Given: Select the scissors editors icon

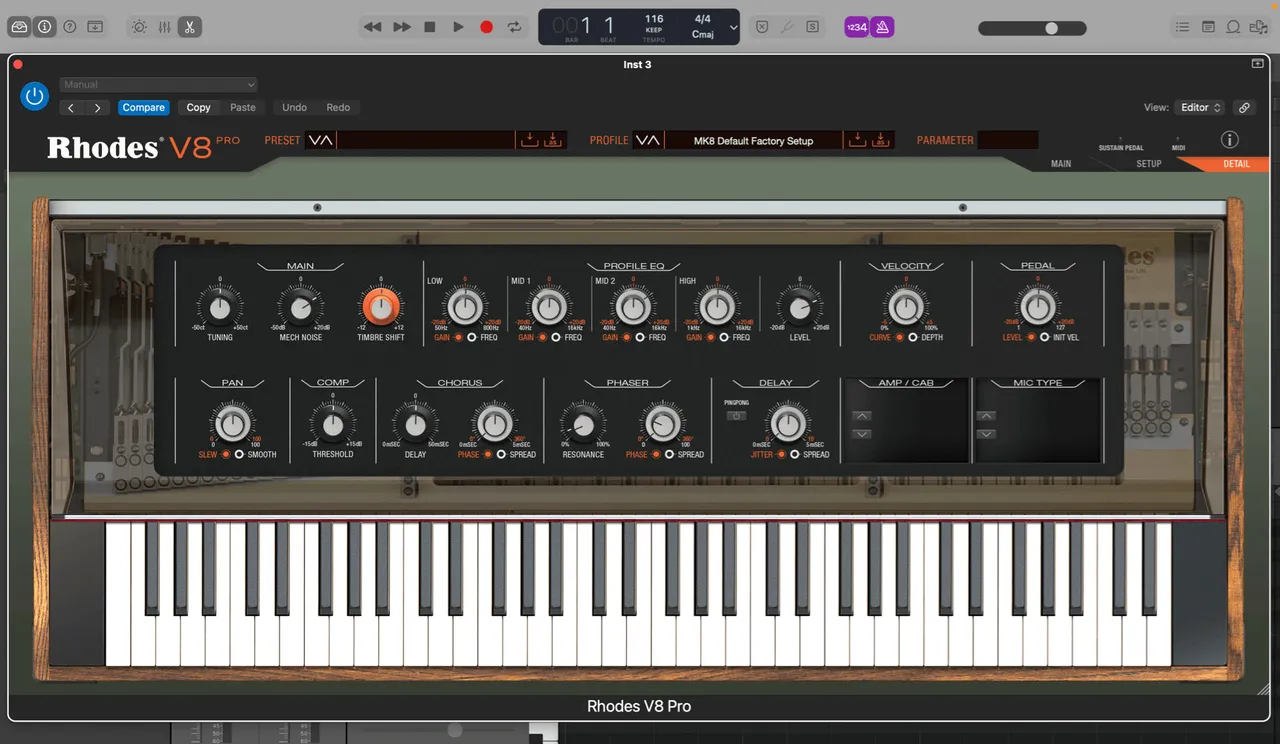Looking at the screenshot, I should [190, 27].
